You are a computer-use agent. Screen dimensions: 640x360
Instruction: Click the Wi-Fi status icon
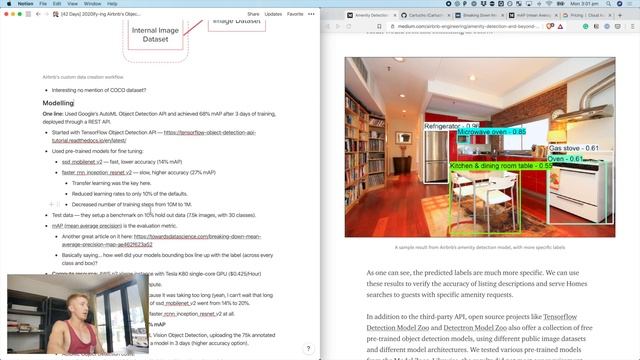(x=549, y=4)
